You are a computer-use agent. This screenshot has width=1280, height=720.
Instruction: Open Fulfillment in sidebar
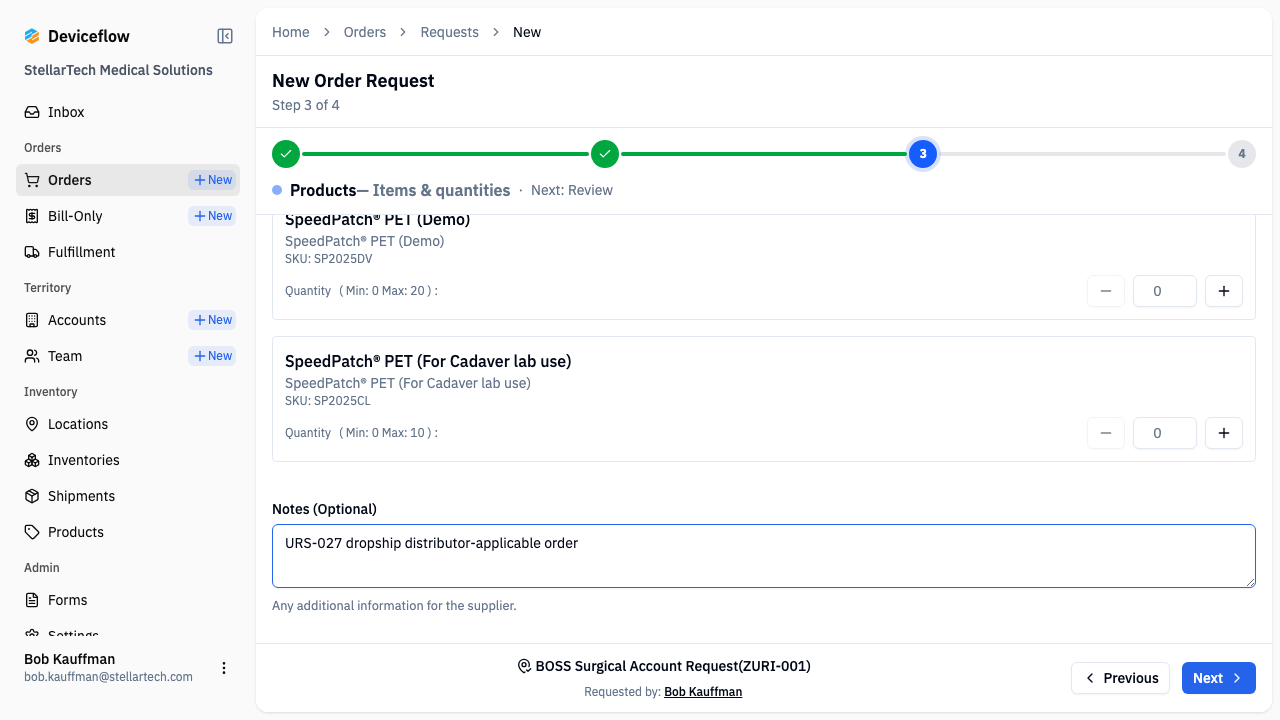pos(128,252)
